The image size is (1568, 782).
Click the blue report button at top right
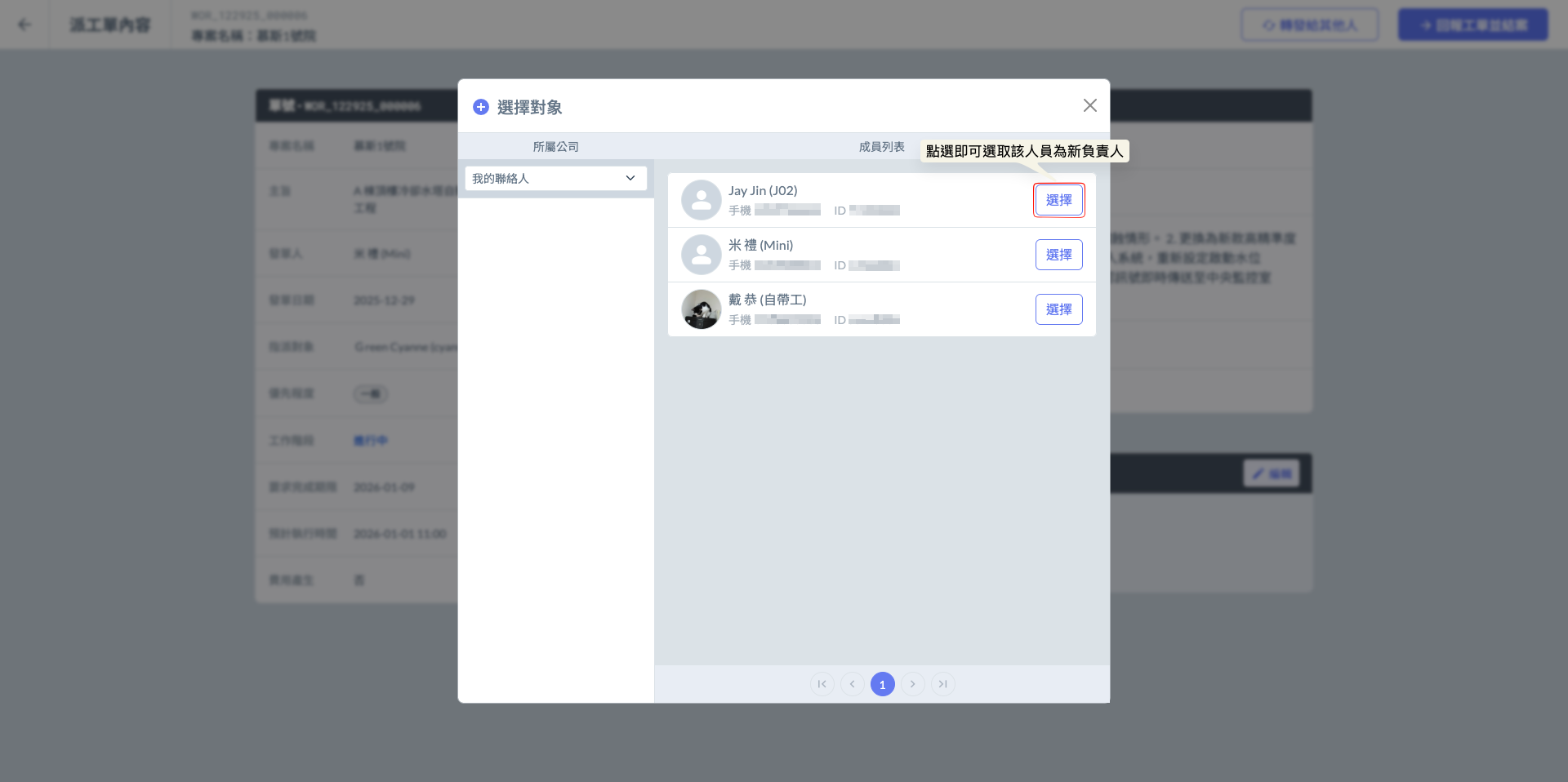(1472, 24)
